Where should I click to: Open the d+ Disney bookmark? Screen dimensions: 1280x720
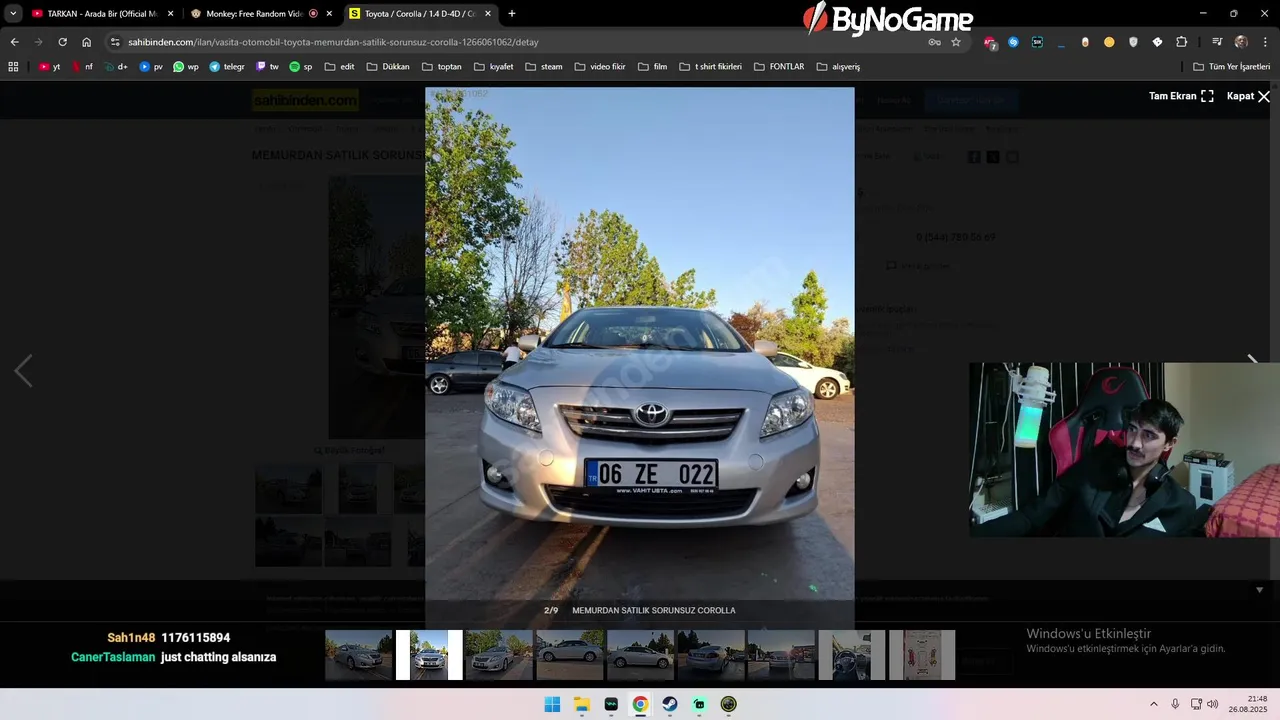tap(116, 66)
